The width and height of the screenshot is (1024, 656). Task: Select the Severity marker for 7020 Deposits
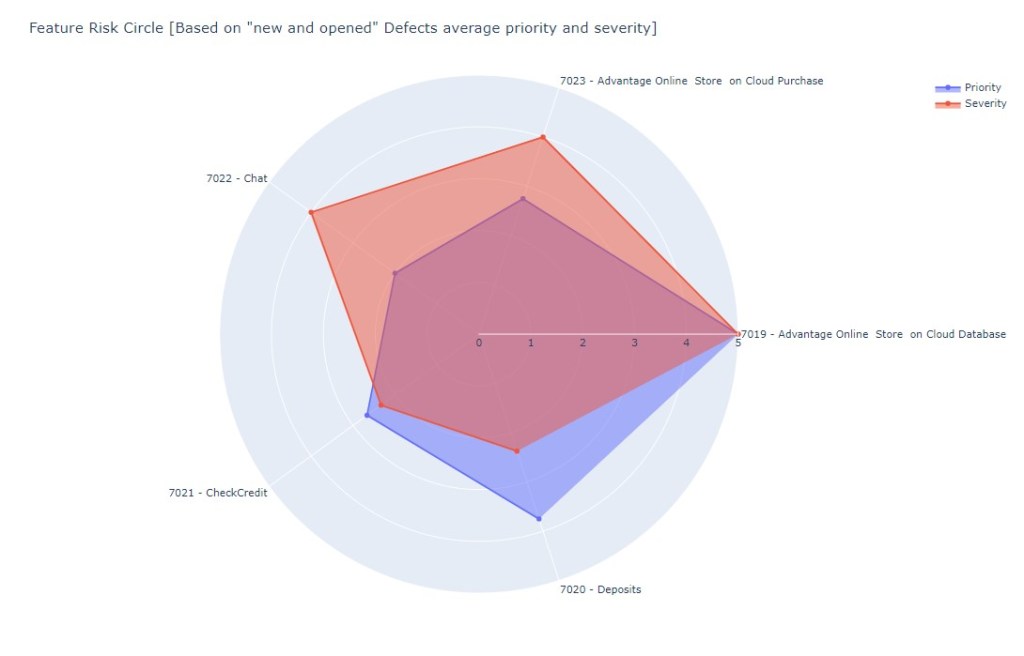517,451
